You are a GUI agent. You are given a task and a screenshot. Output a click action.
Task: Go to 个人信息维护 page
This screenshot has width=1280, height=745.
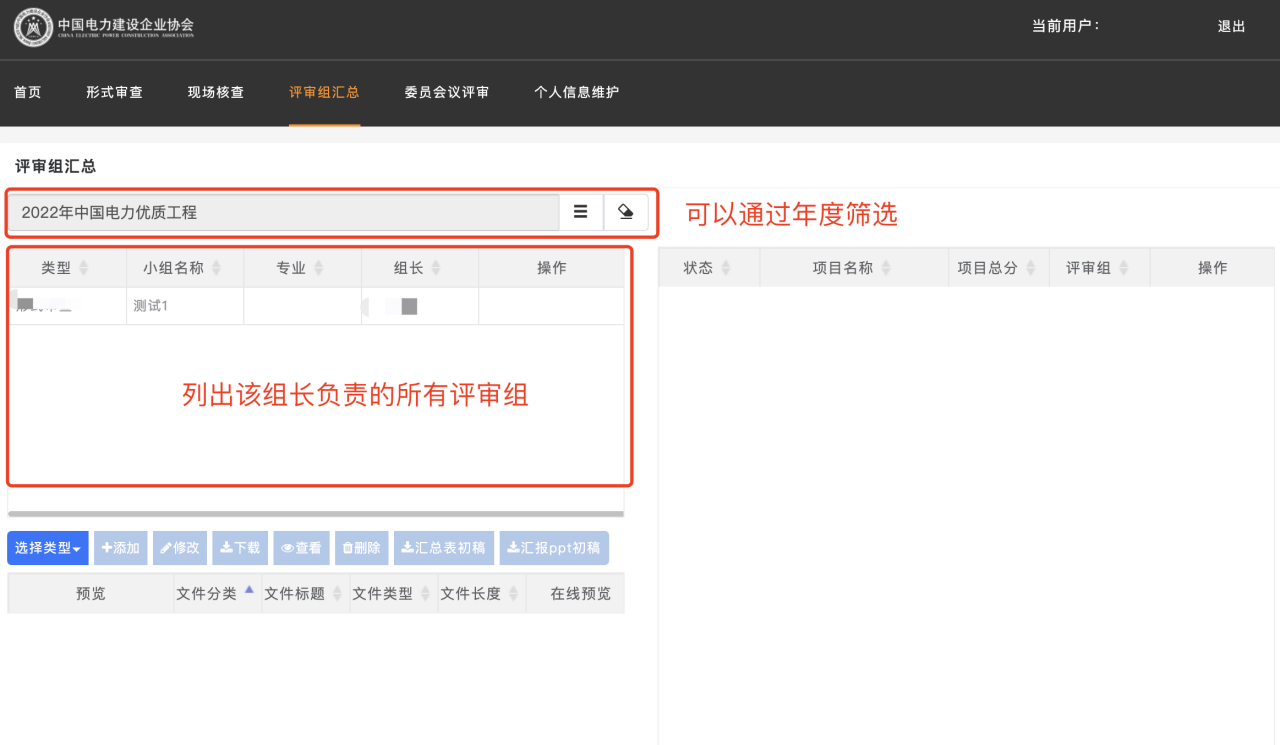tap(577, 92)
